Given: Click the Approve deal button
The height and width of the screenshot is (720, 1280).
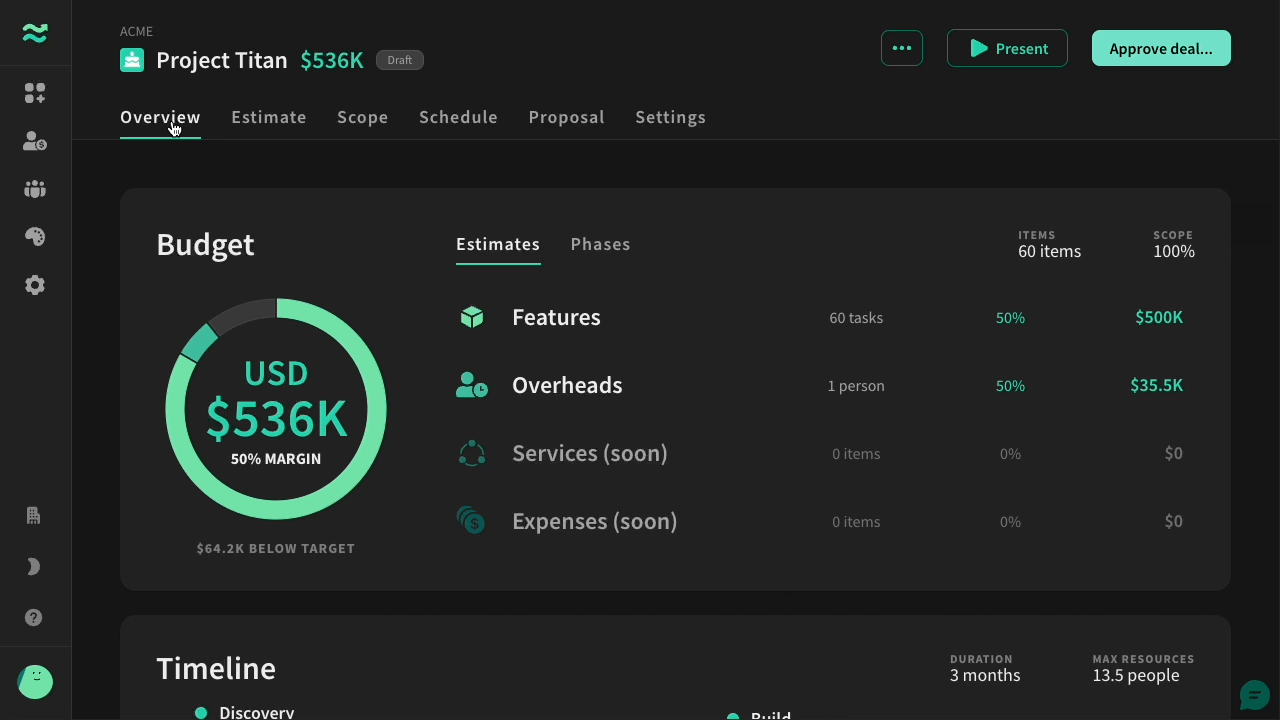Looking at the screenshot, I should 1161,48.
